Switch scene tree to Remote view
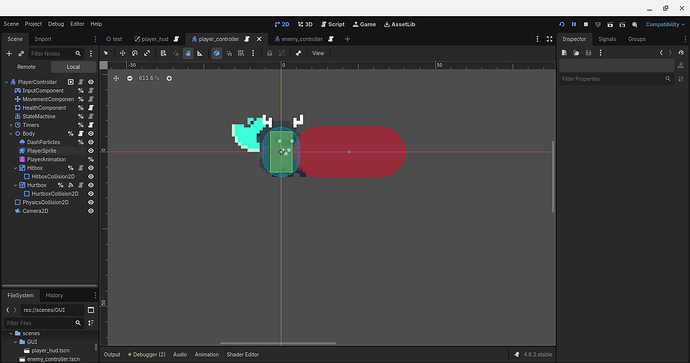 (x=26, y=67)
